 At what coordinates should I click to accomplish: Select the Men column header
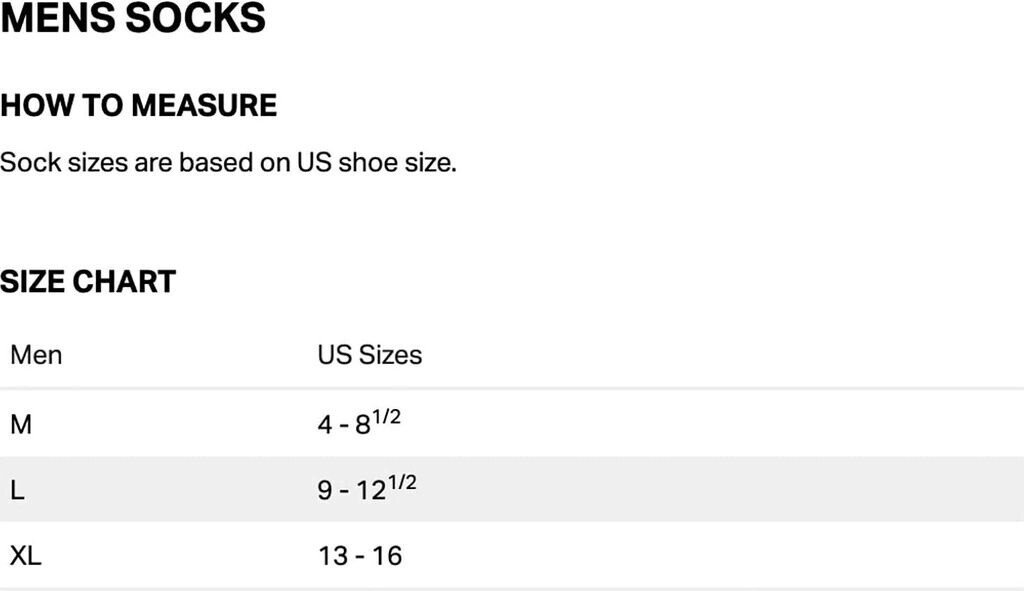tap(36, 355)
